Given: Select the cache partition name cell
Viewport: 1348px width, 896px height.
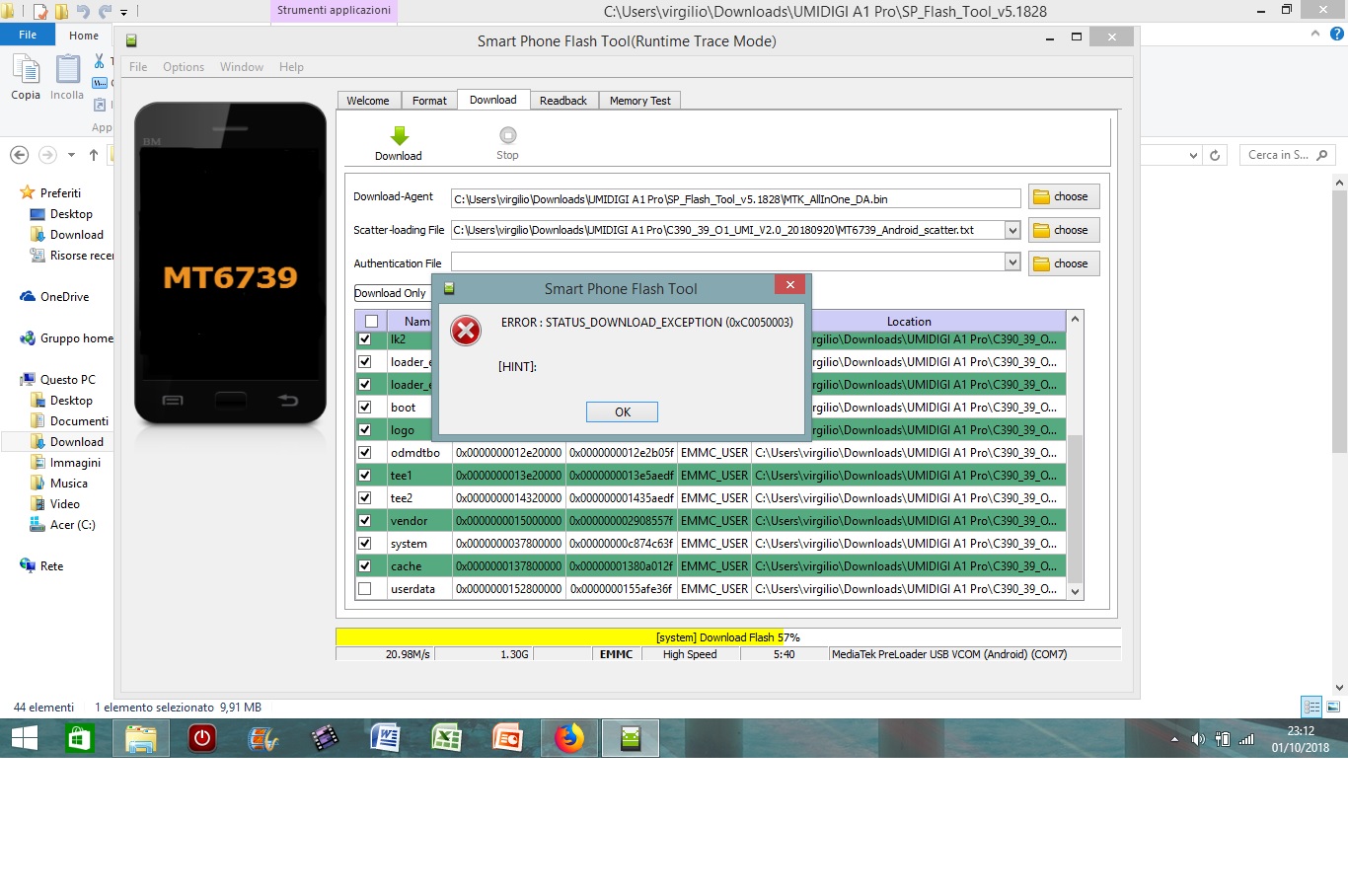Looking at the screenshot, I should point(418,566).
